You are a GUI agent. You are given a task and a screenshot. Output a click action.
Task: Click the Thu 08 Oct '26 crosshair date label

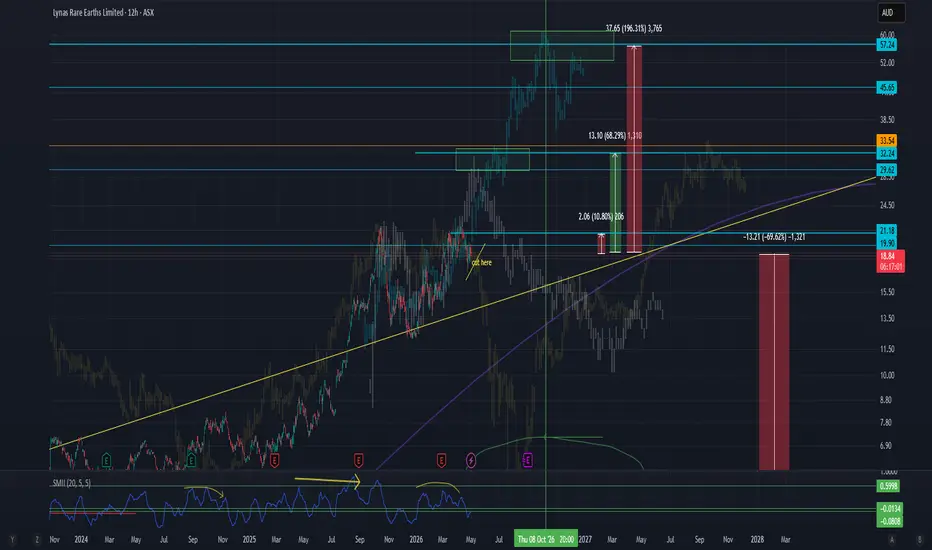(x=546, y=539)
